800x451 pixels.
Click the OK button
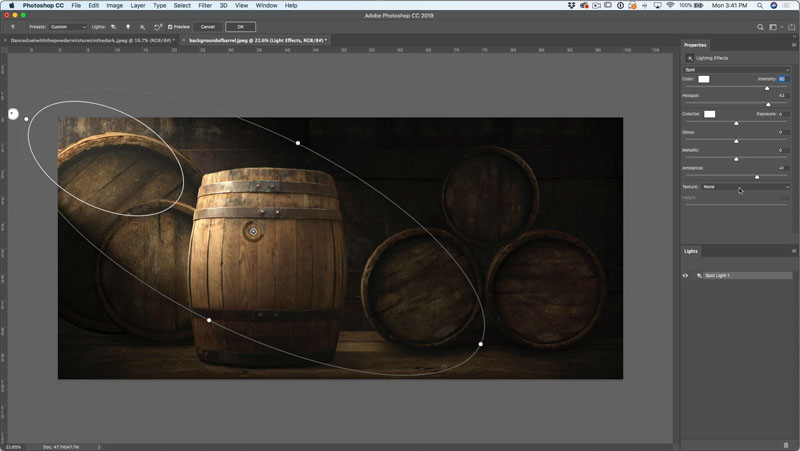(240, 27)
